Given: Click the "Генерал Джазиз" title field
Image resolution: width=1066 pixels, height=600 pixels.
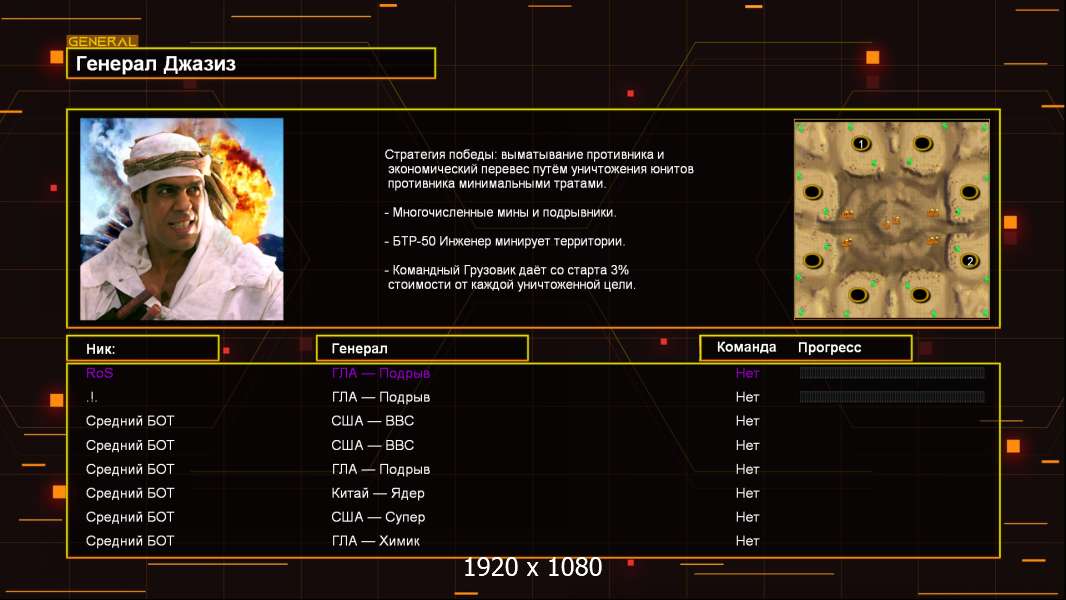Looking at the screenshot, I should [251, 63].
